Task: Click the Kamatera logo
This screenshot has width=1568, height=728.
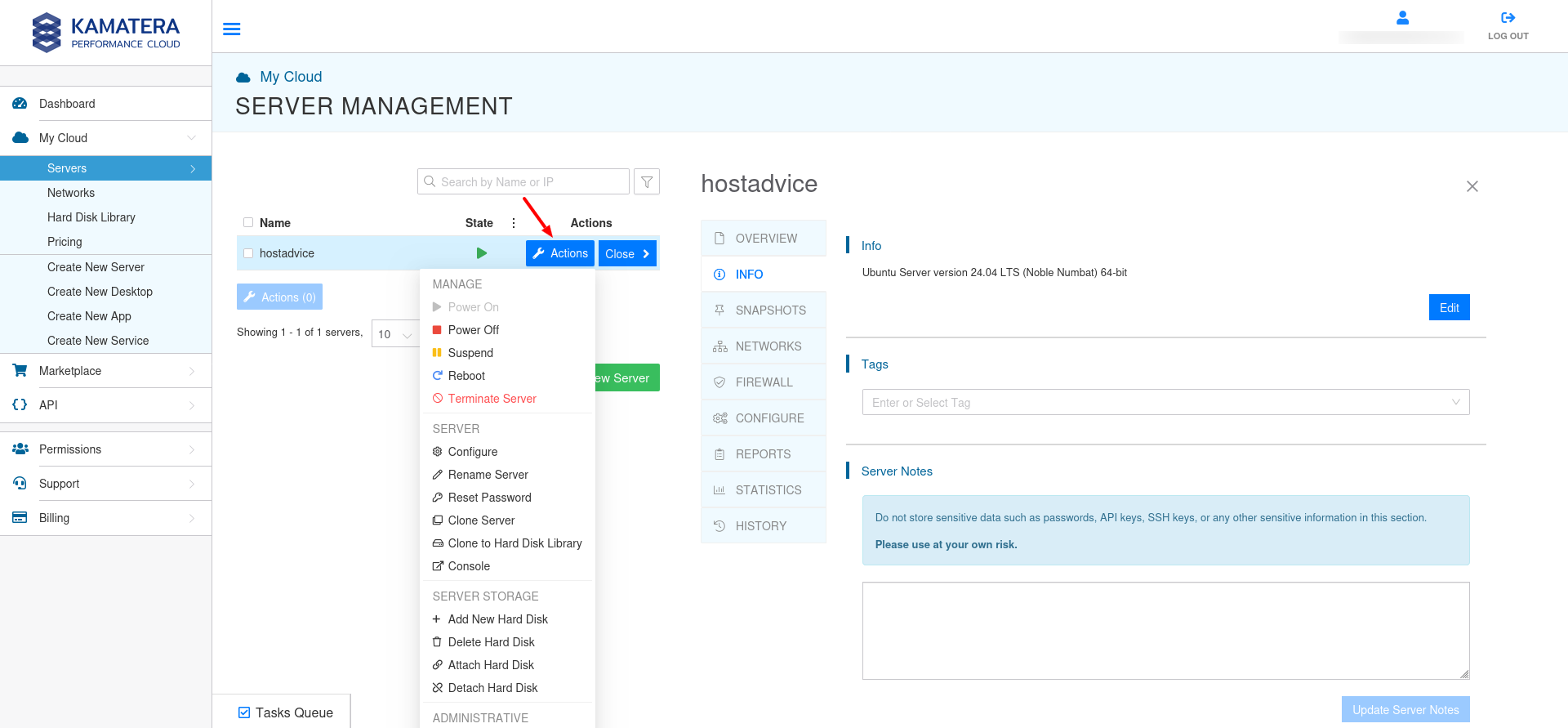Action: 106,33
